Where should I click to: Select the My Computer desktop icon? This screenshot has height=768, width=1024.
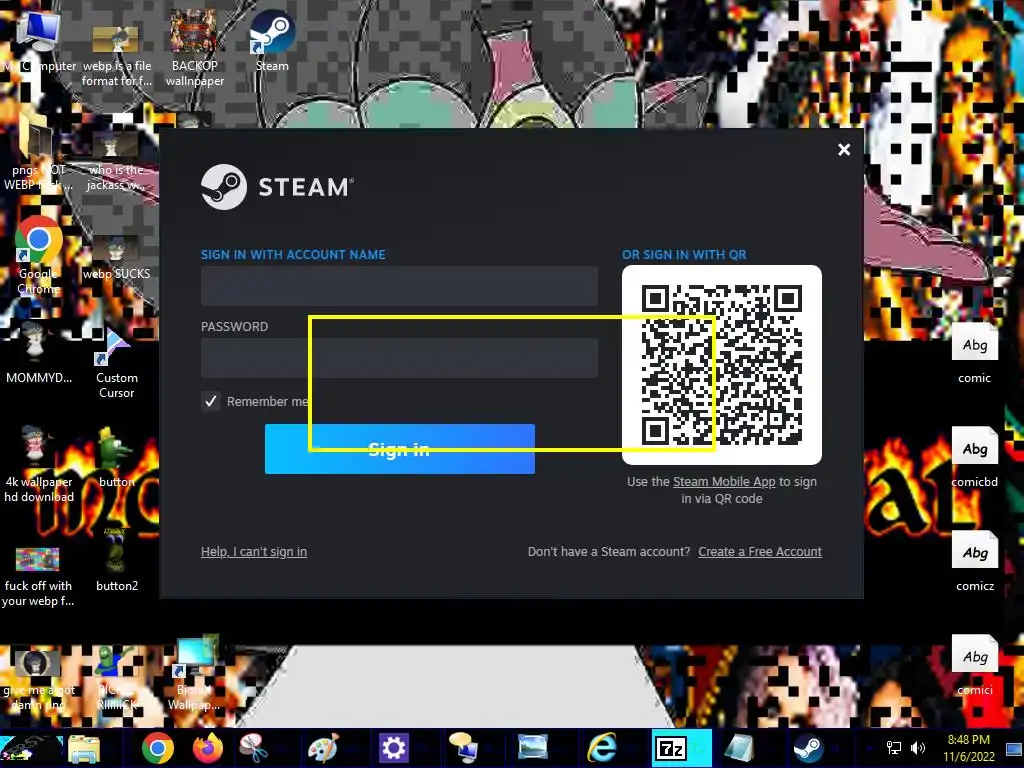(x=39, y=40)
